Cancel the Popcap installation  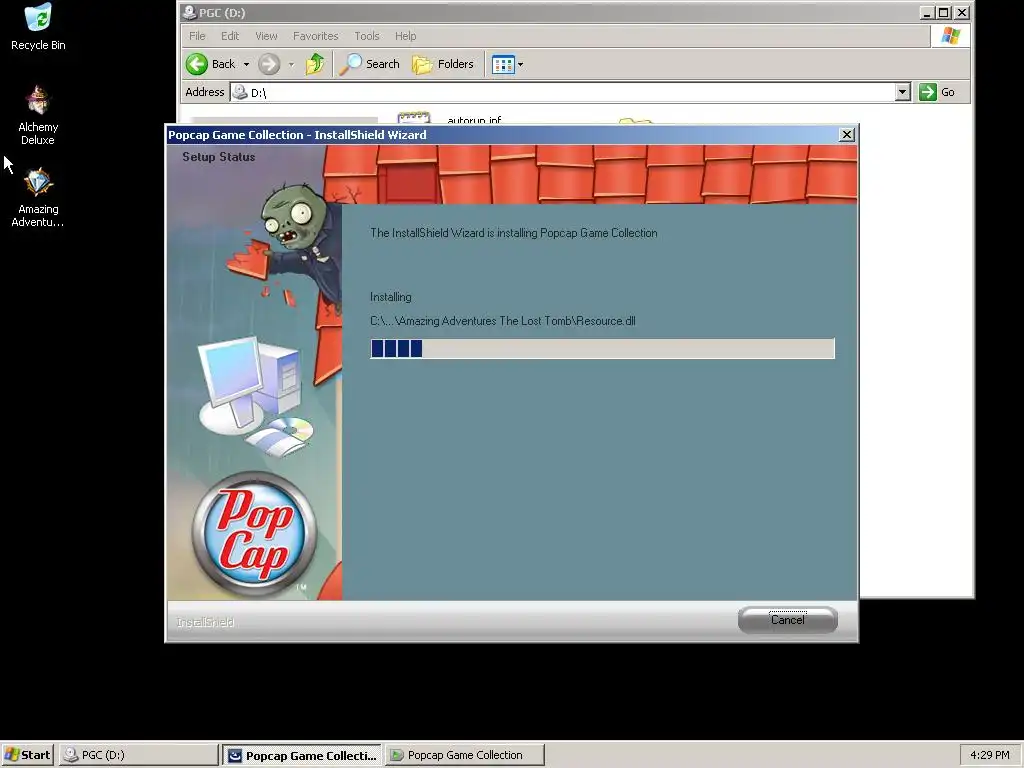pos(788,620)
